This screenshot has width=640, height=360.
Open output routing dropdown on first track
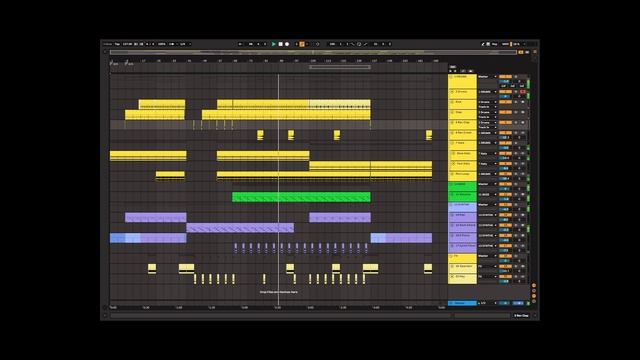coord(487,77)
